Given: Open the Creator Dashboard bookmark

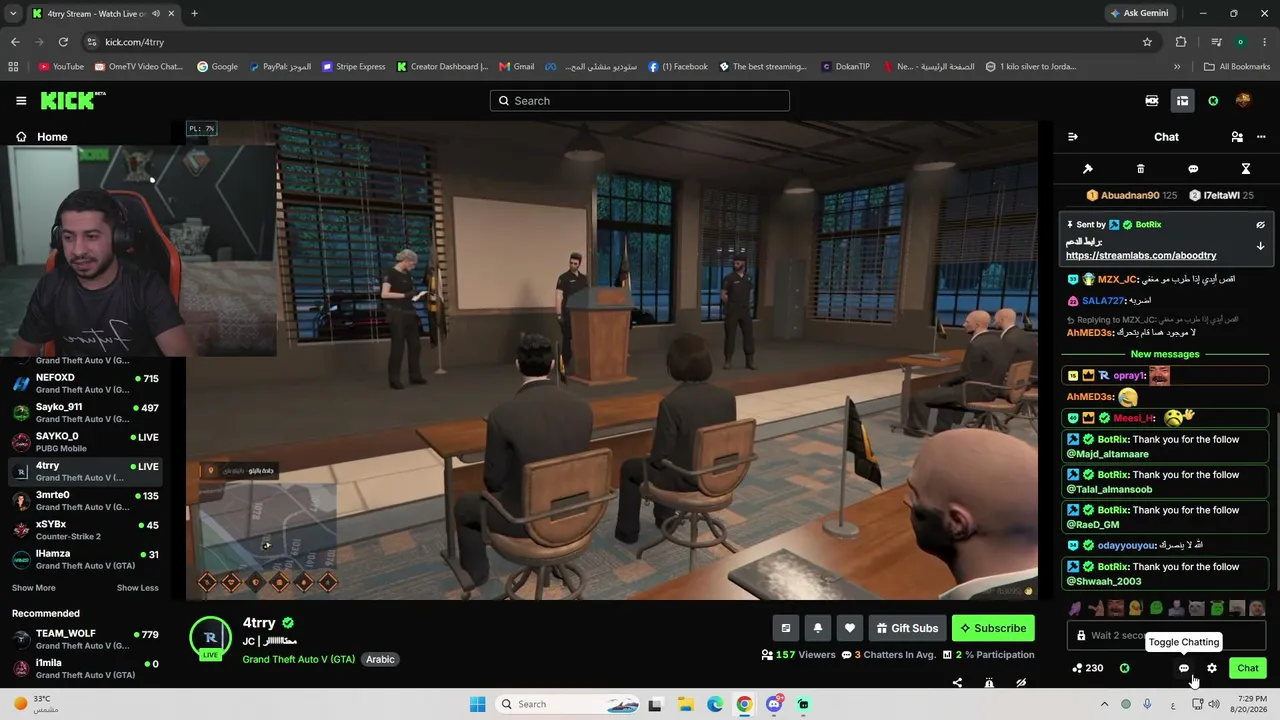Looking at the screenshot, I should [x=442, y=67].
